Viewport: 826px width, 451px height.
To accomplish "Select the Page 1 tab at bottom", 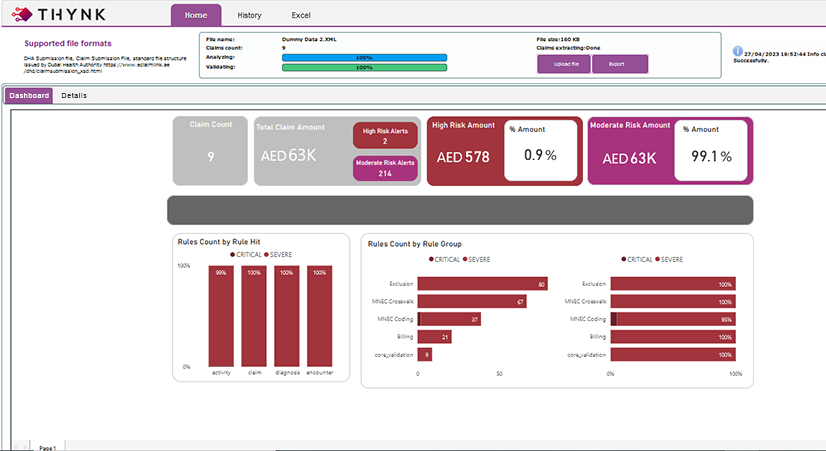I will [x=47, y=446].
